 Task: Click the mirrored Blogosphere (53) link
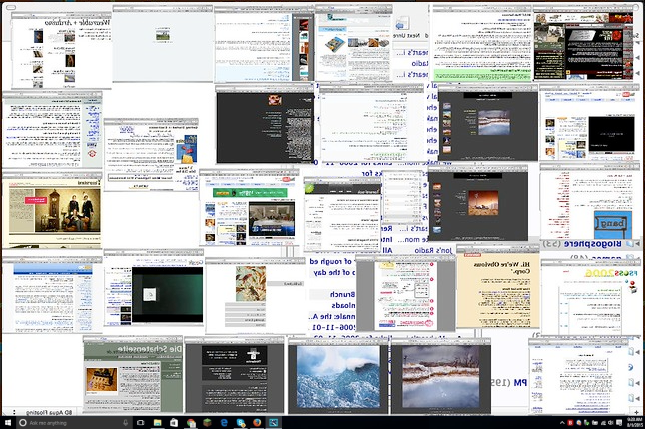[x=582, y=244]
